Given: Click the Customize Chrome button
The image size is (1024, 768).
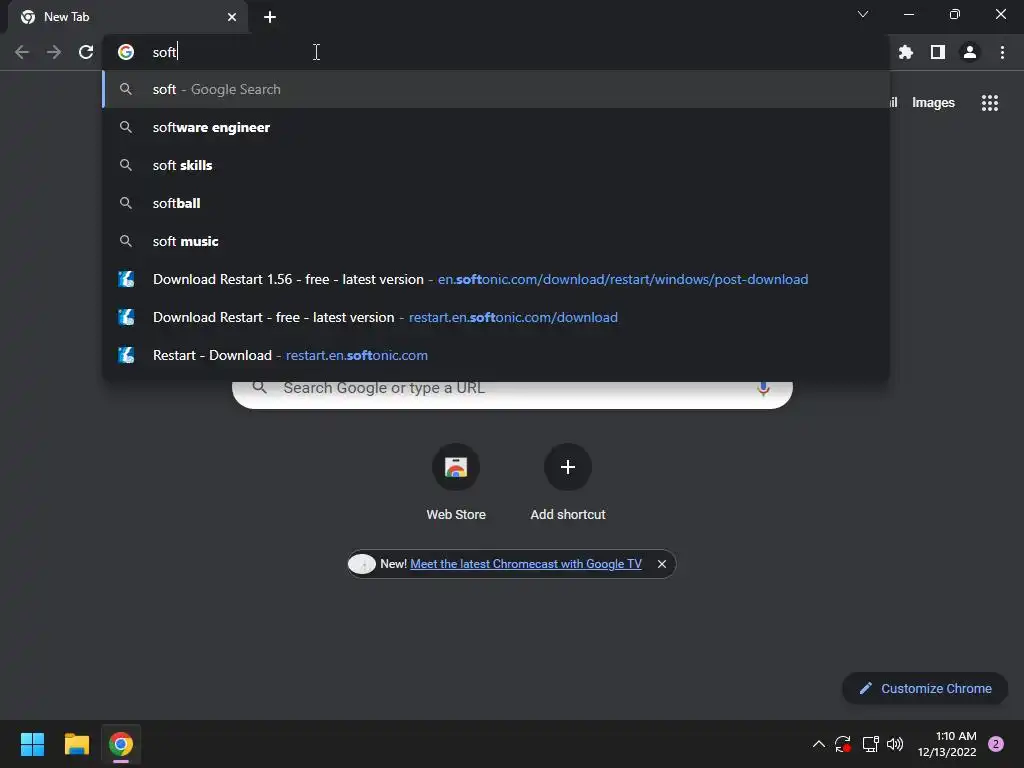Looking at the screenshot, I should [x=925, y=688].
